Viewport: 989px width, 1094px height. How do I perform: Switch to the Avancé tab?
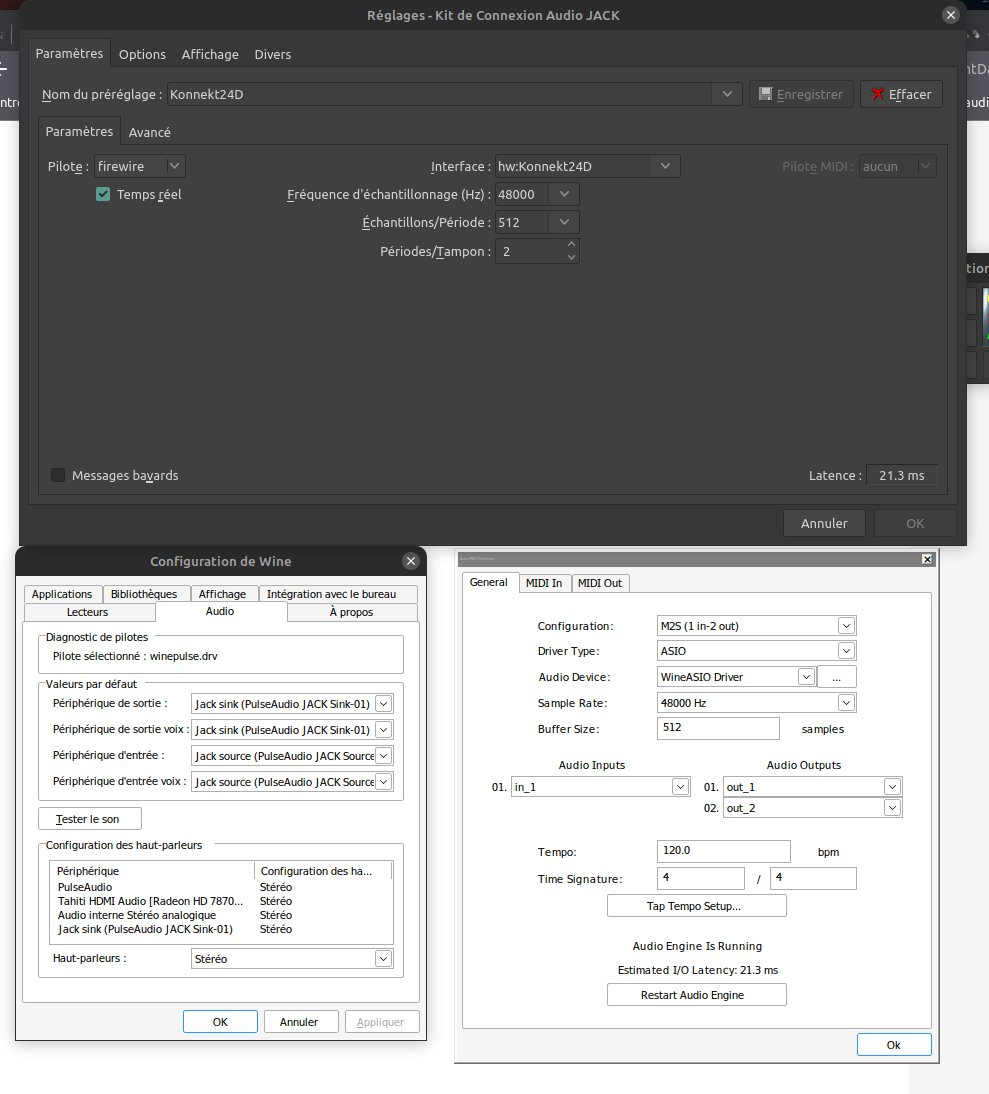[x=150, y=132]
